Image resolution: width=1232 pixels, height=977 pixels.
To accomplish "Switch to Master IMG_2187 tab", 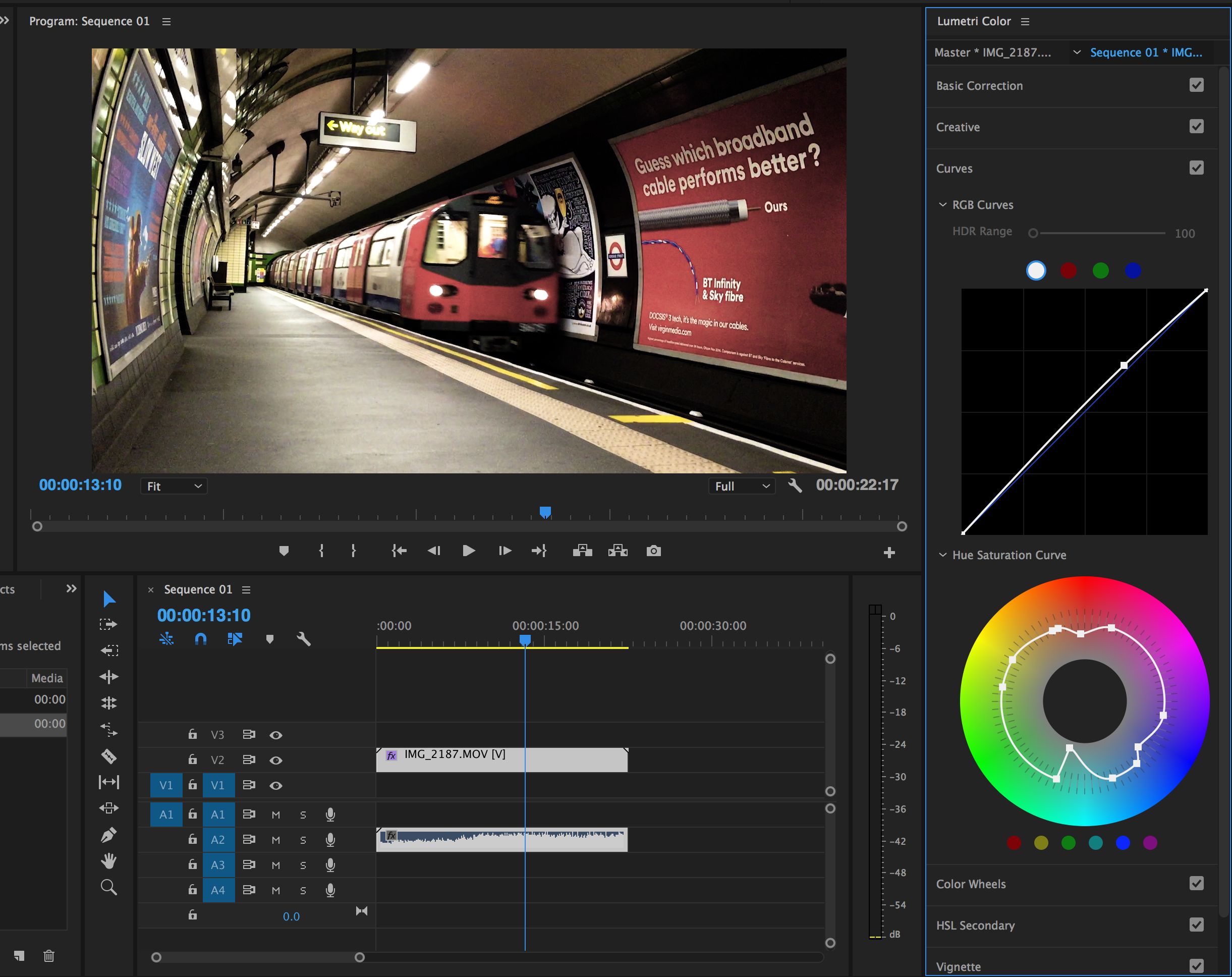I will coord(992,52).
